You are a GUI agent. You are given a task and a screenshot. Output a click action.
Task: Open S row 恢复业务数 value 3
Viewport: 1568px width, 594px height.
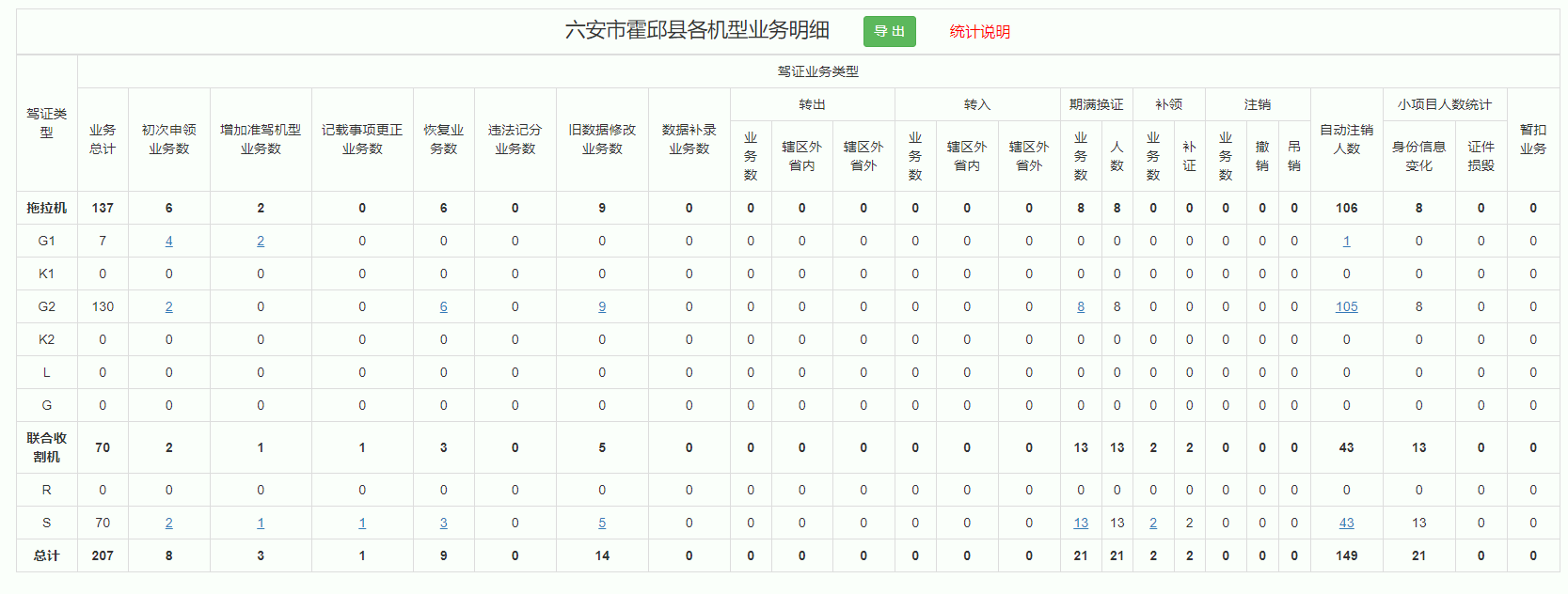pos(443,524)
